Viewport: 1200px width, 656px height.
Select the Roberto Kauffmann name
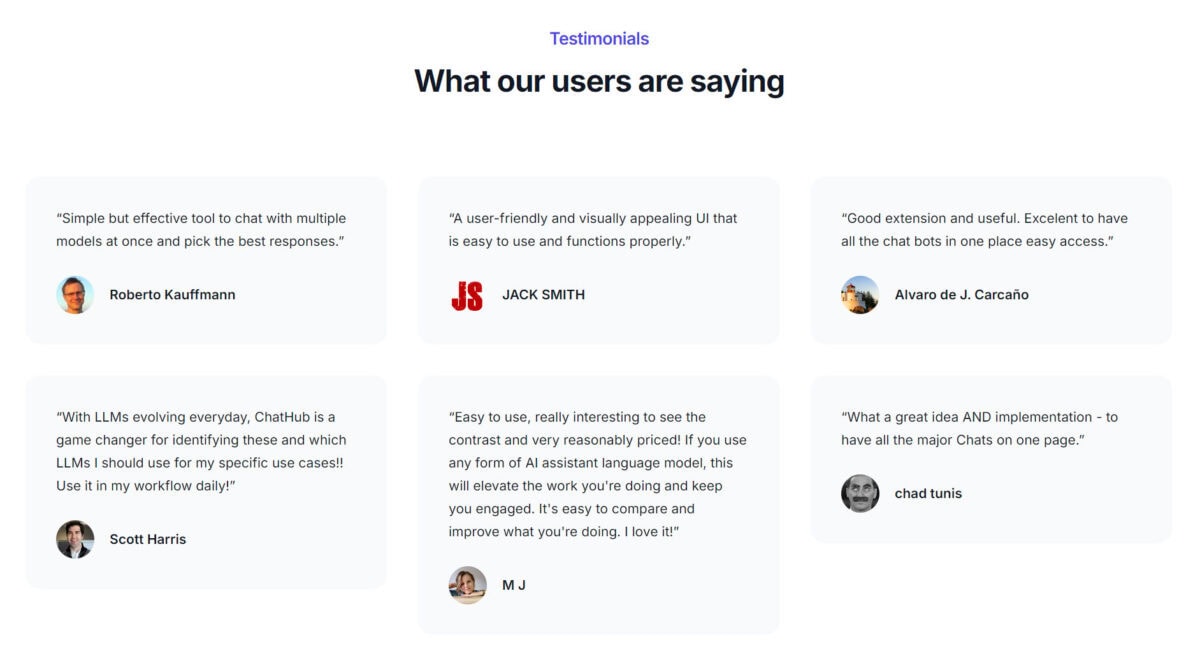pyautogui.click(x=172, y=295)
